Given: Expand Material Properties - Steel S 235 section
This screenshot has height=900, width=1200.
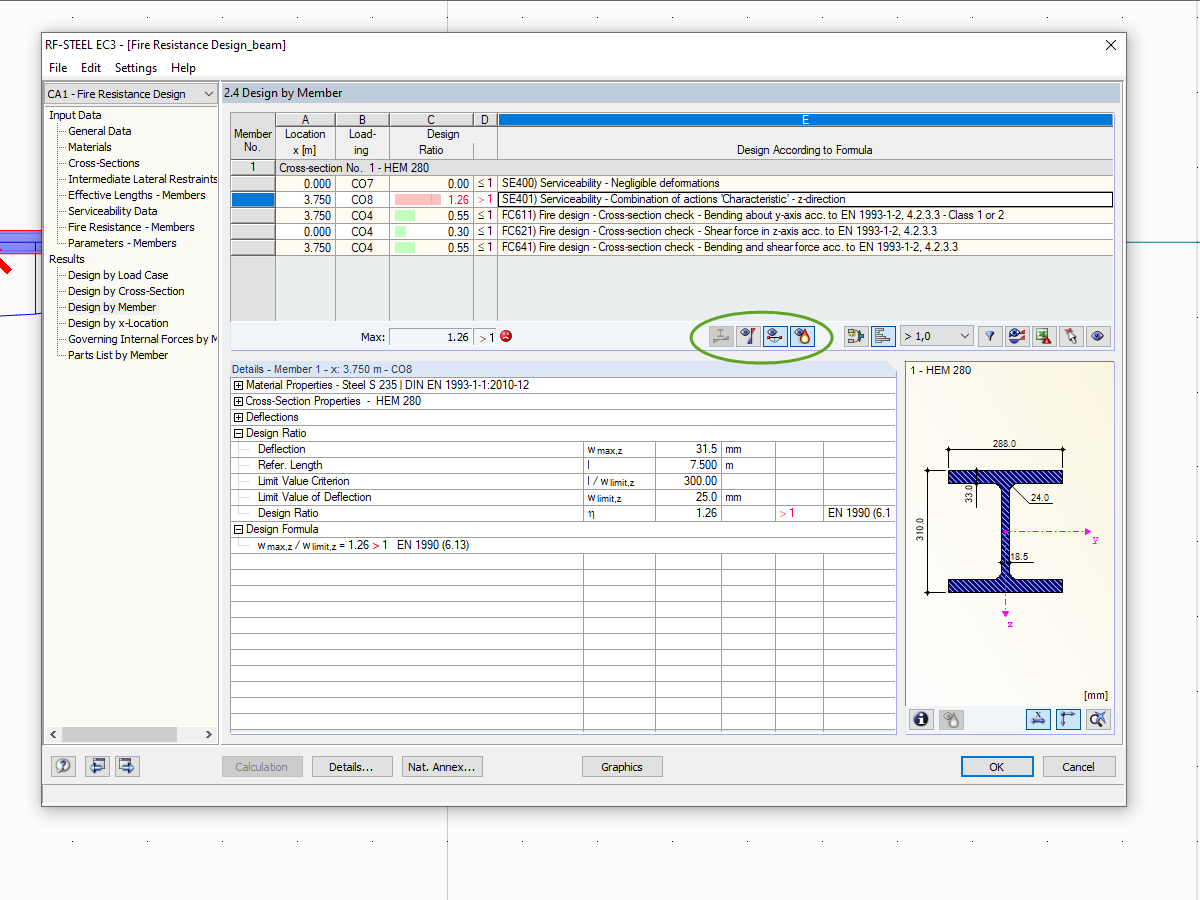Looking at the screenshot, I should [x=238, y=385].
